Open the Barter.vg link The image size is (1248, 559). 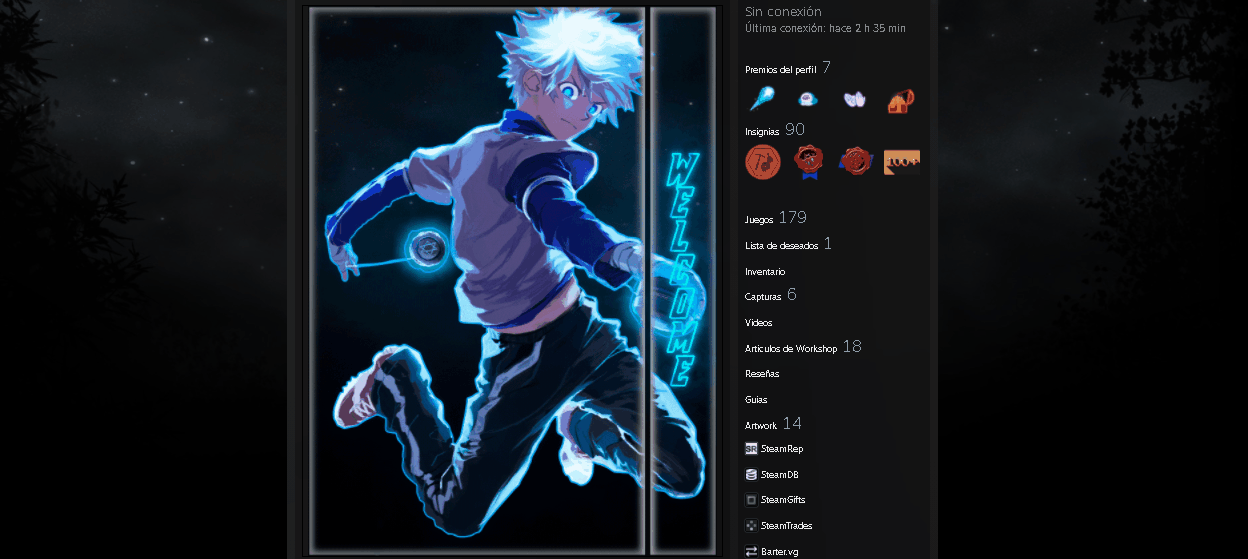tap(780, 551)
